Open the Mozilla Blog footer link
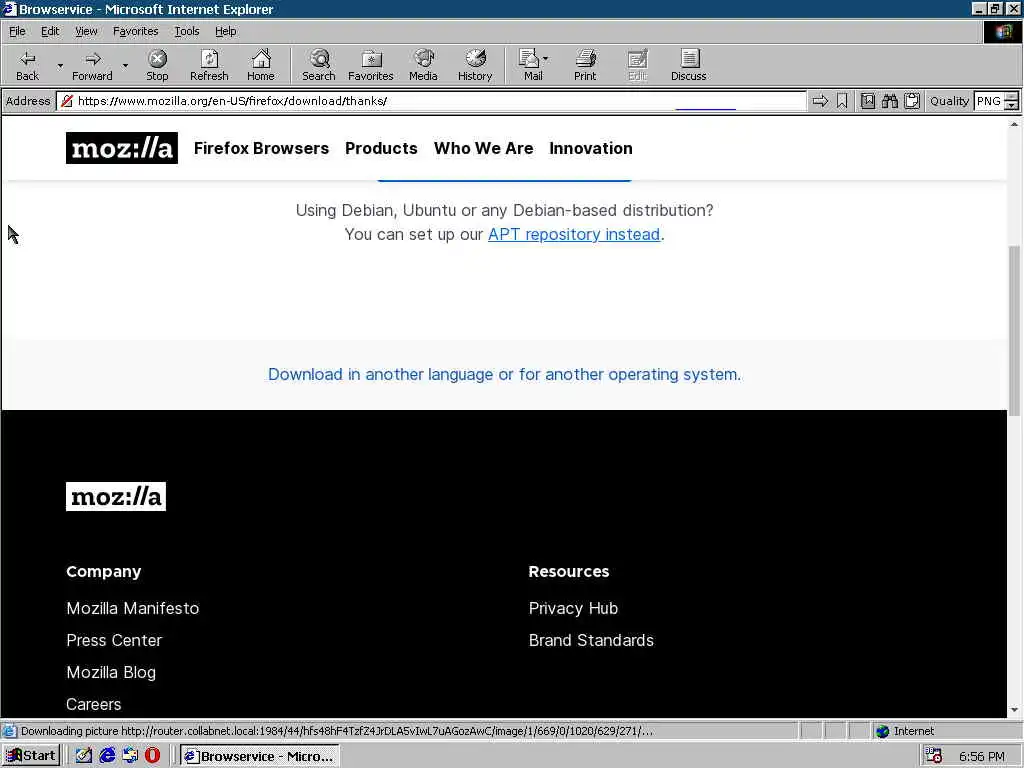Image resolution: width=1024 pixels, height=768 pixels. pyautogui.click(x=111, y=672)
